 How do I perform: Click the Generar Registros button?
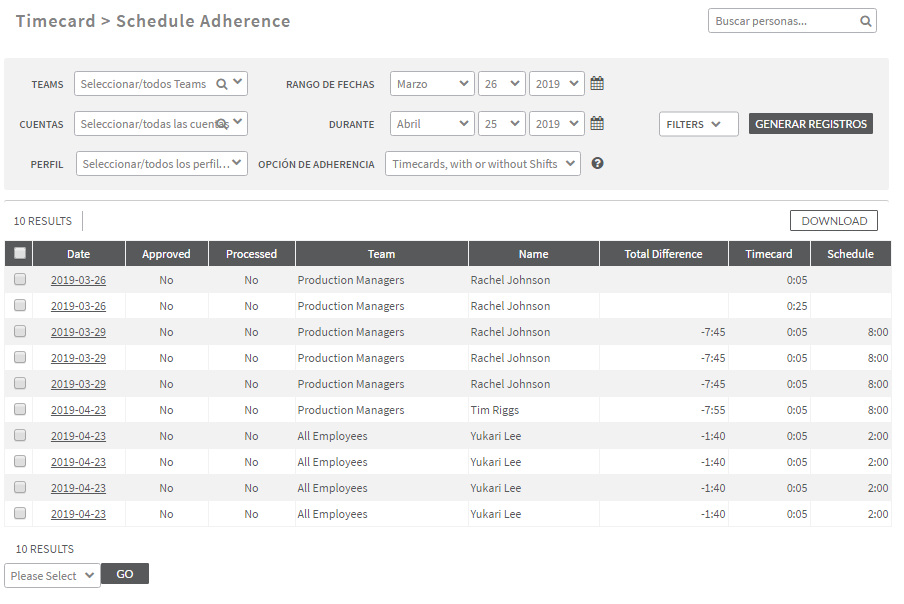(x=811, y=124)
